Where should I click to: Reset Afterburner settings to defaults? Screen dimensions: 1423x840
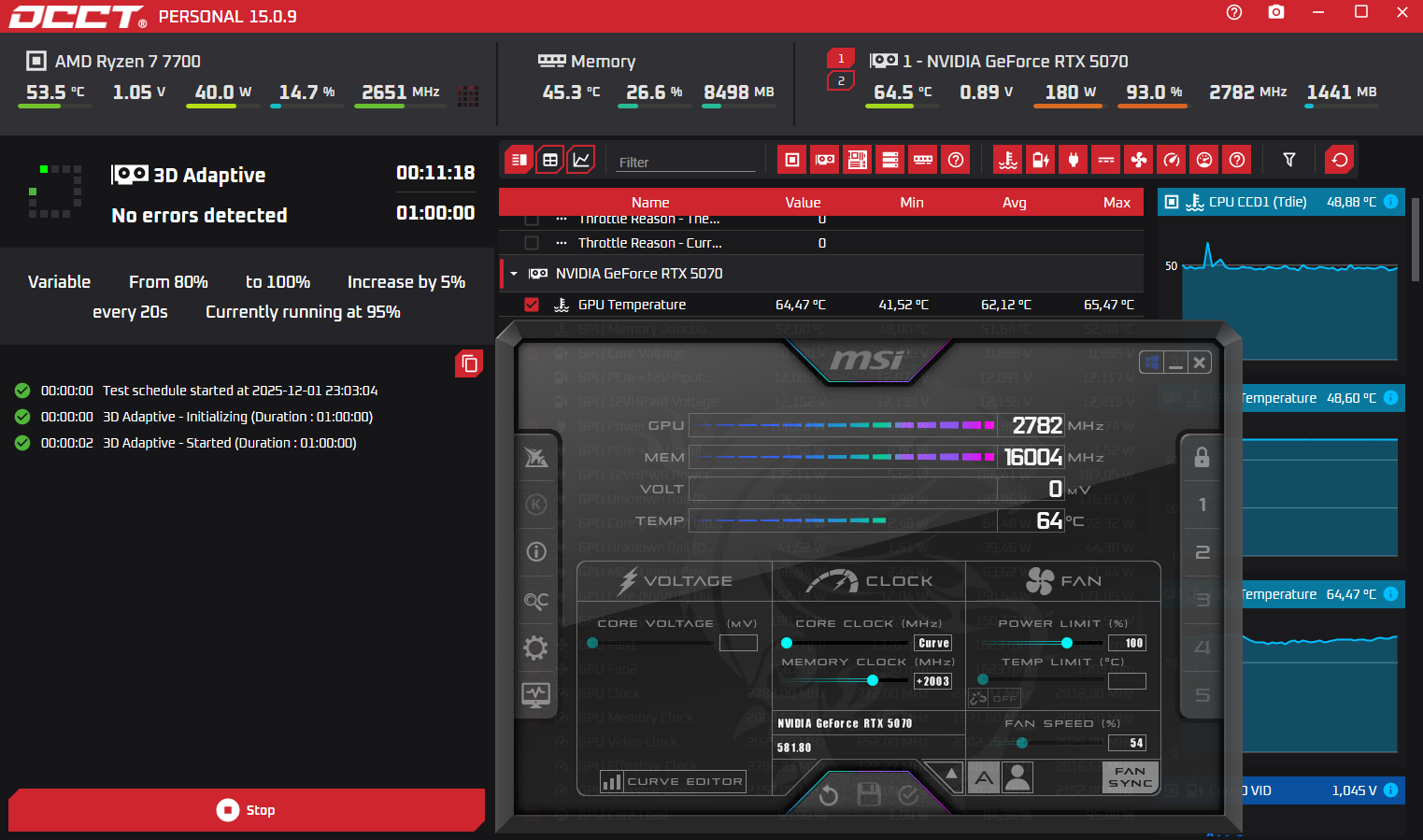click(829, 795)
